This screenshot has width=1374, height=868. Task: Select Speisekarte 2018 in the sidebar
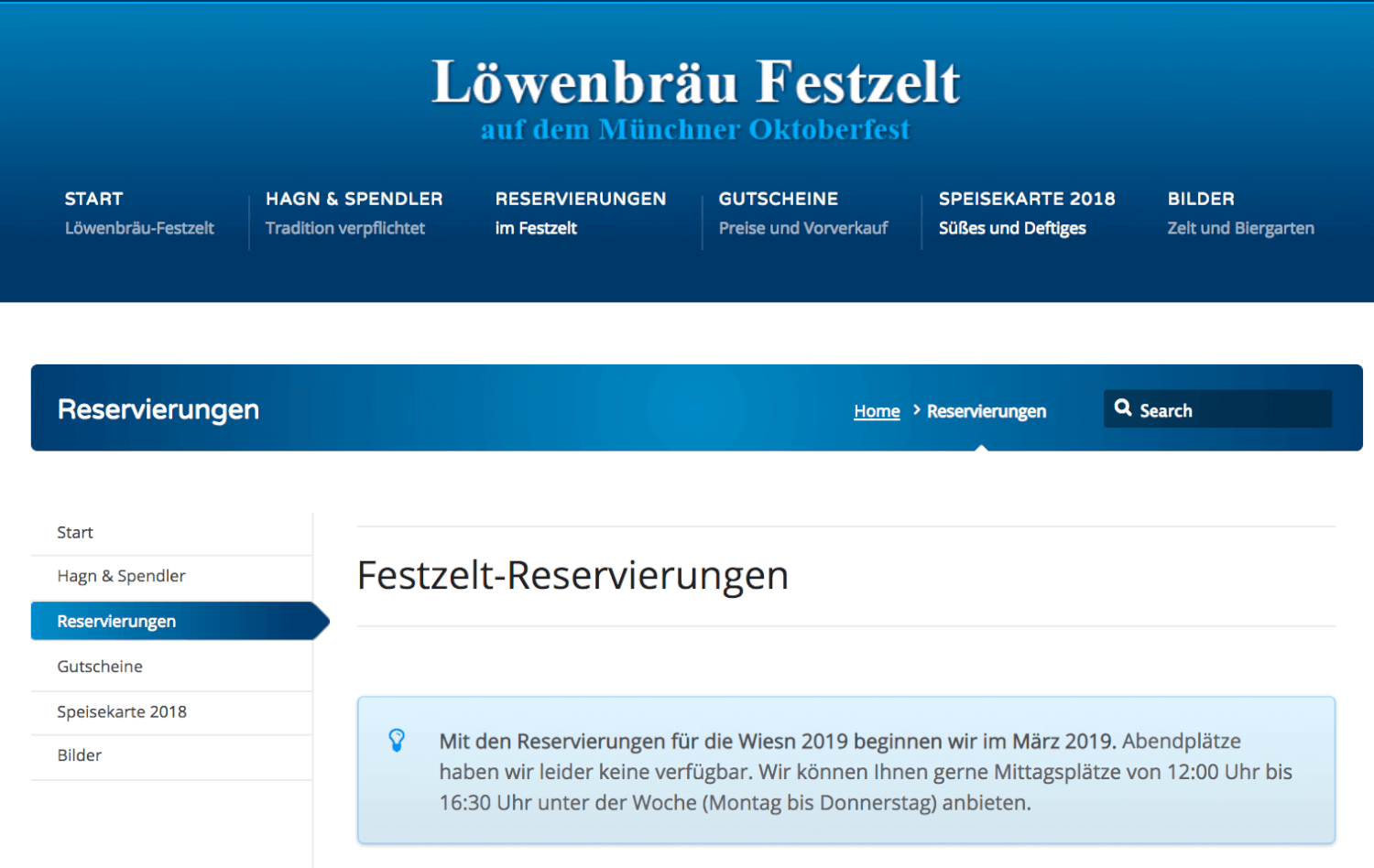click(171, 711)
